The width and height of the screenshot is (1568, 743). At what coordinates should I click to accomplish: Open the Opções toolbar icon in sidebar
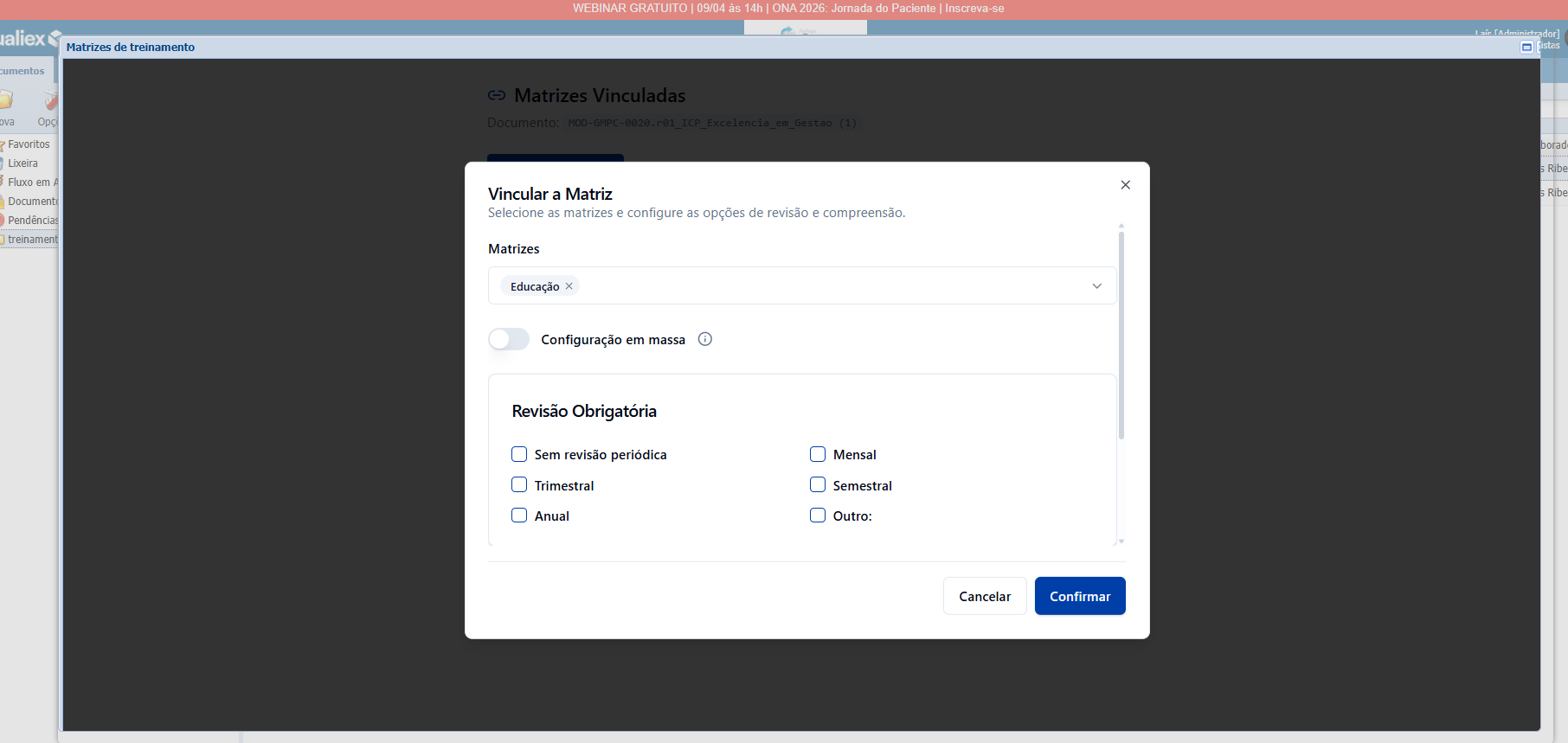click(49, 107)
